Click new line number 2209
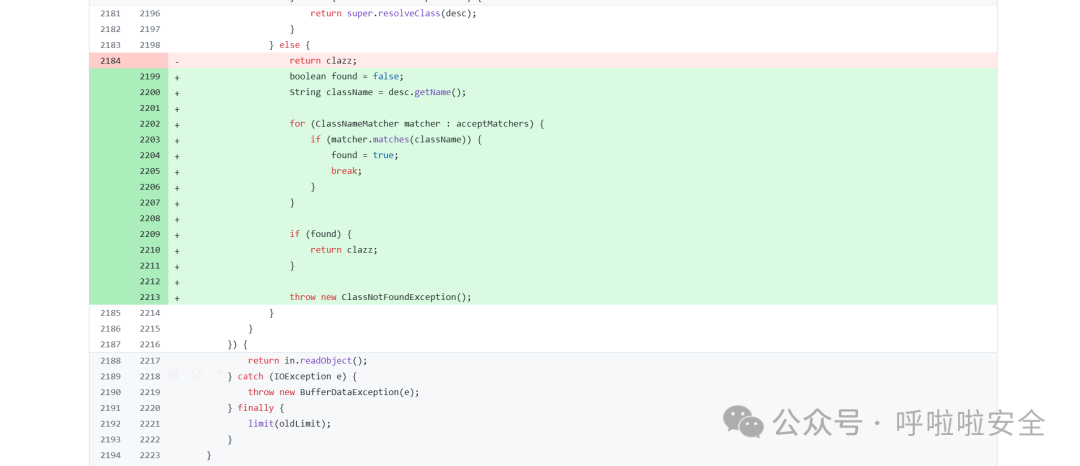 149,234
